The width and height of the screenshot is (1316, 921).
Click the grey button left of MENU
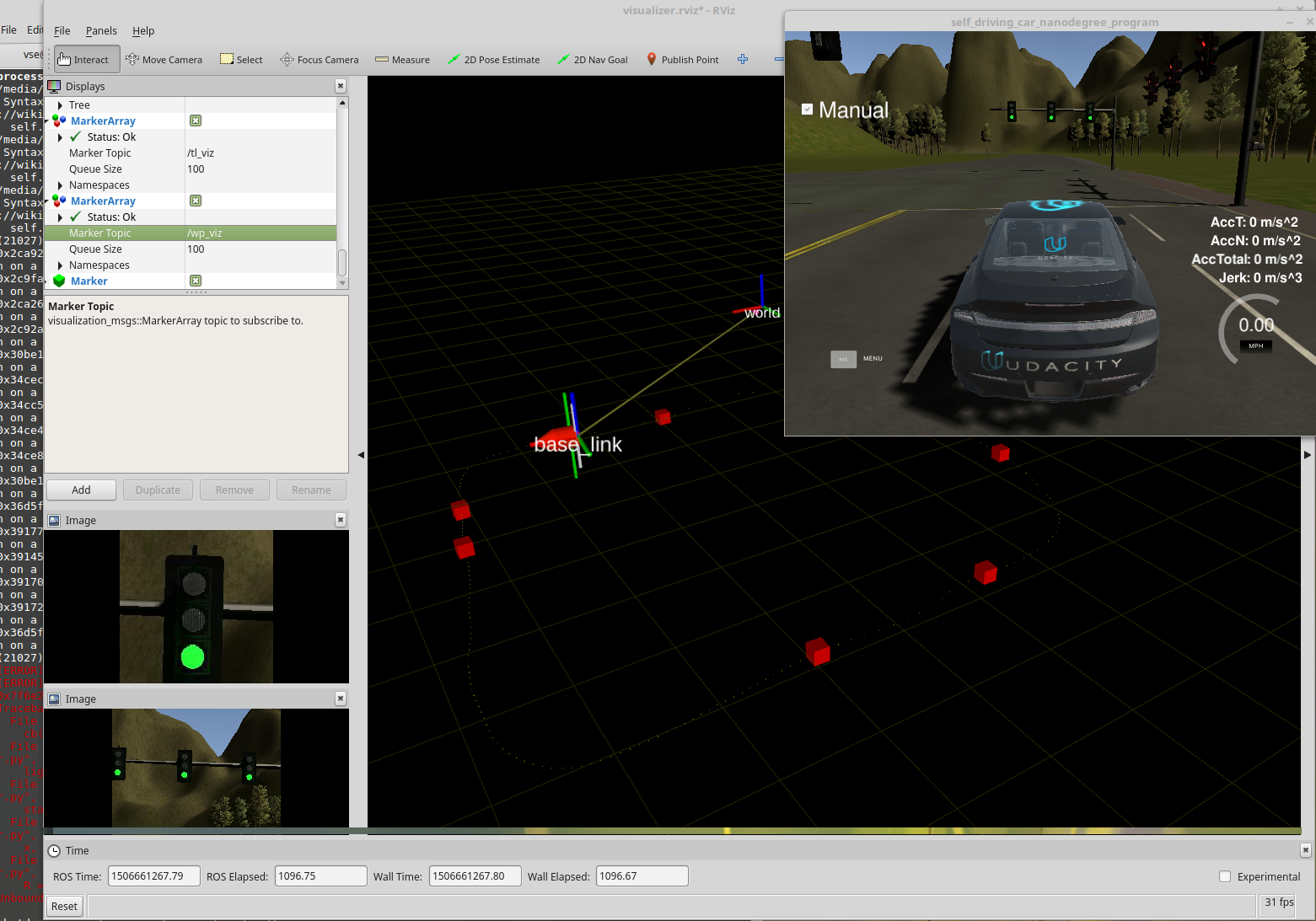tap(843, 359)
